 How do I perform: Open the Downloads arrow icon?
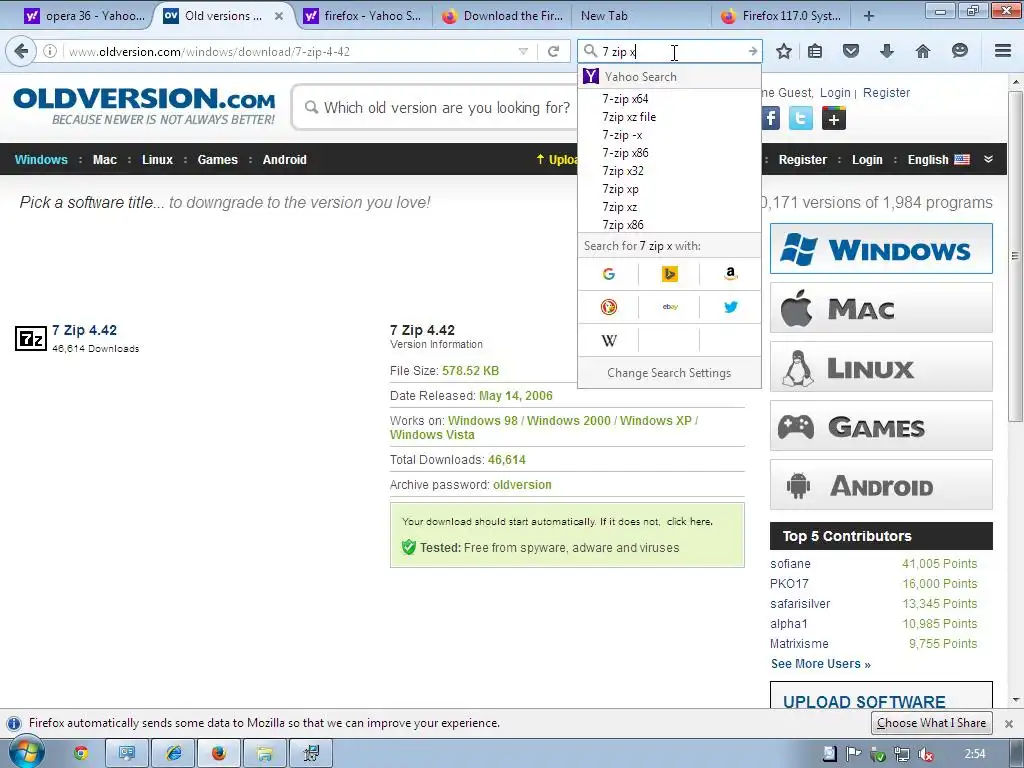point(886,51)
